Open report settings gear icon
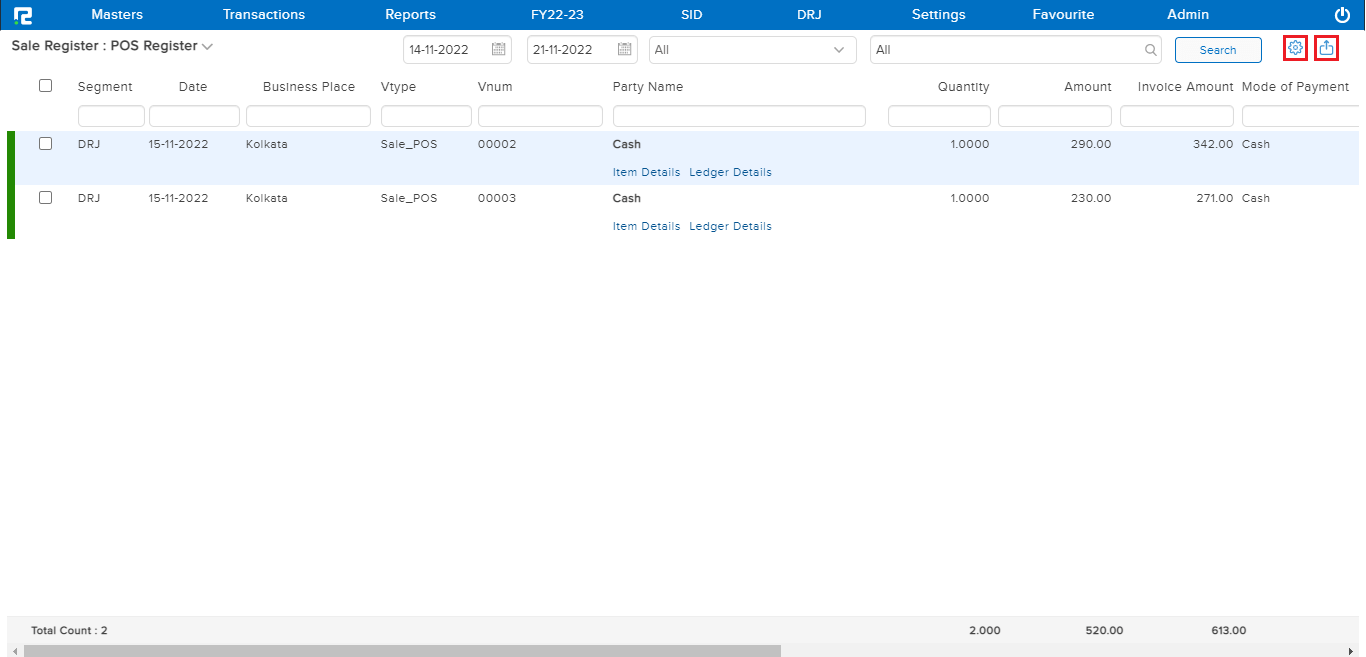Screen dimensions: 1366x657 pos(1295,48)
